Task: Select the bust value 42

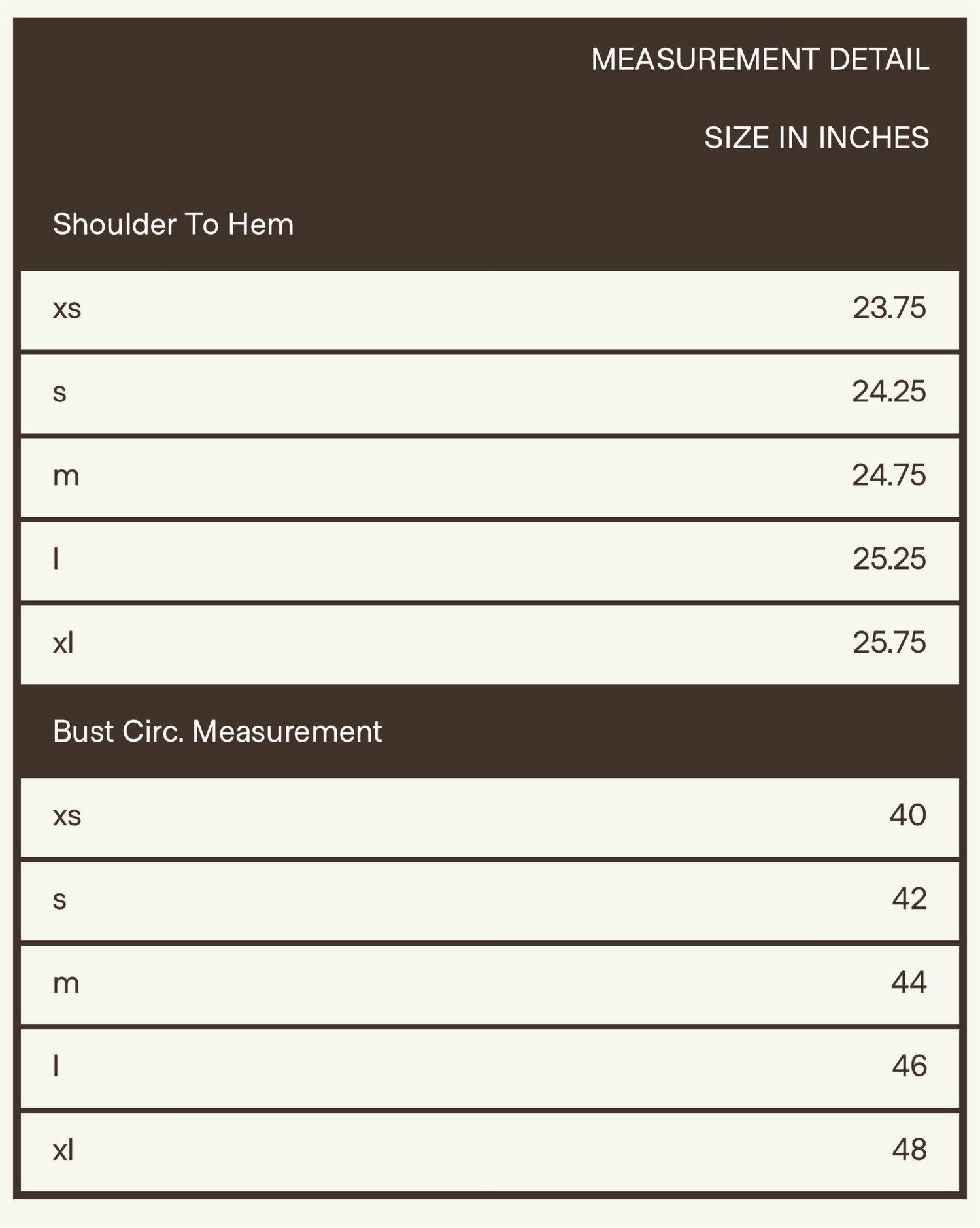Action: tap(909, 899)
